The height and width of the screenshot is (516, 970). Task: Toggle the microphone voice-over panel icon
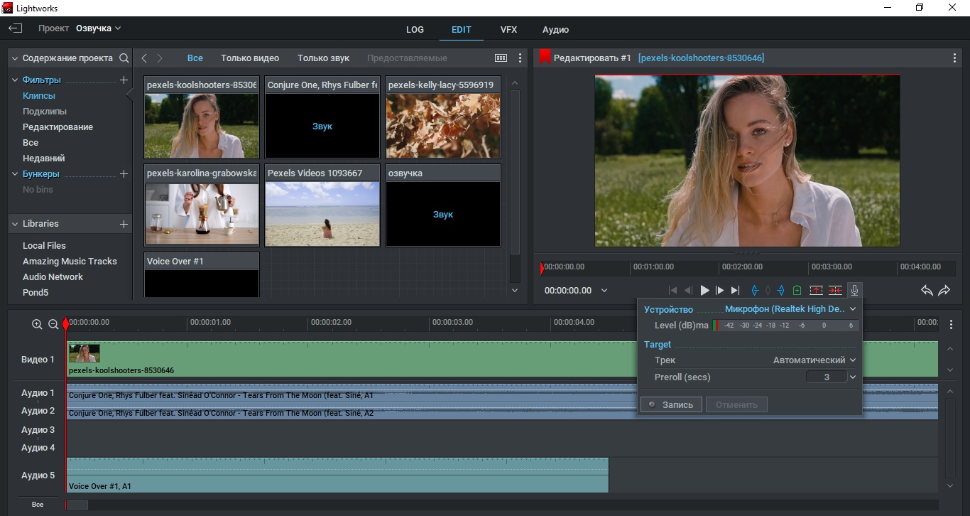coord(854,290)
